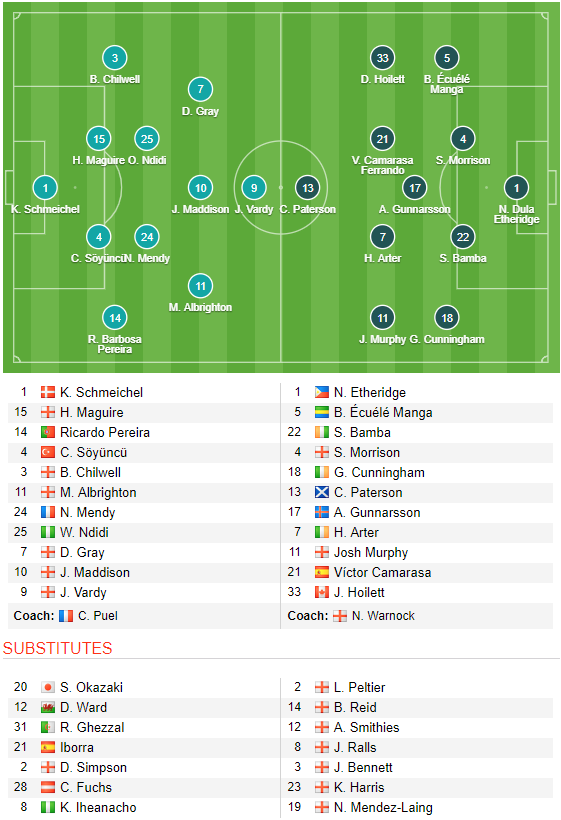561x820 pixels.
Task: Select A. Gunnarsson's number 17 circle
Action: pyautogui.click(x=415, y=188)
